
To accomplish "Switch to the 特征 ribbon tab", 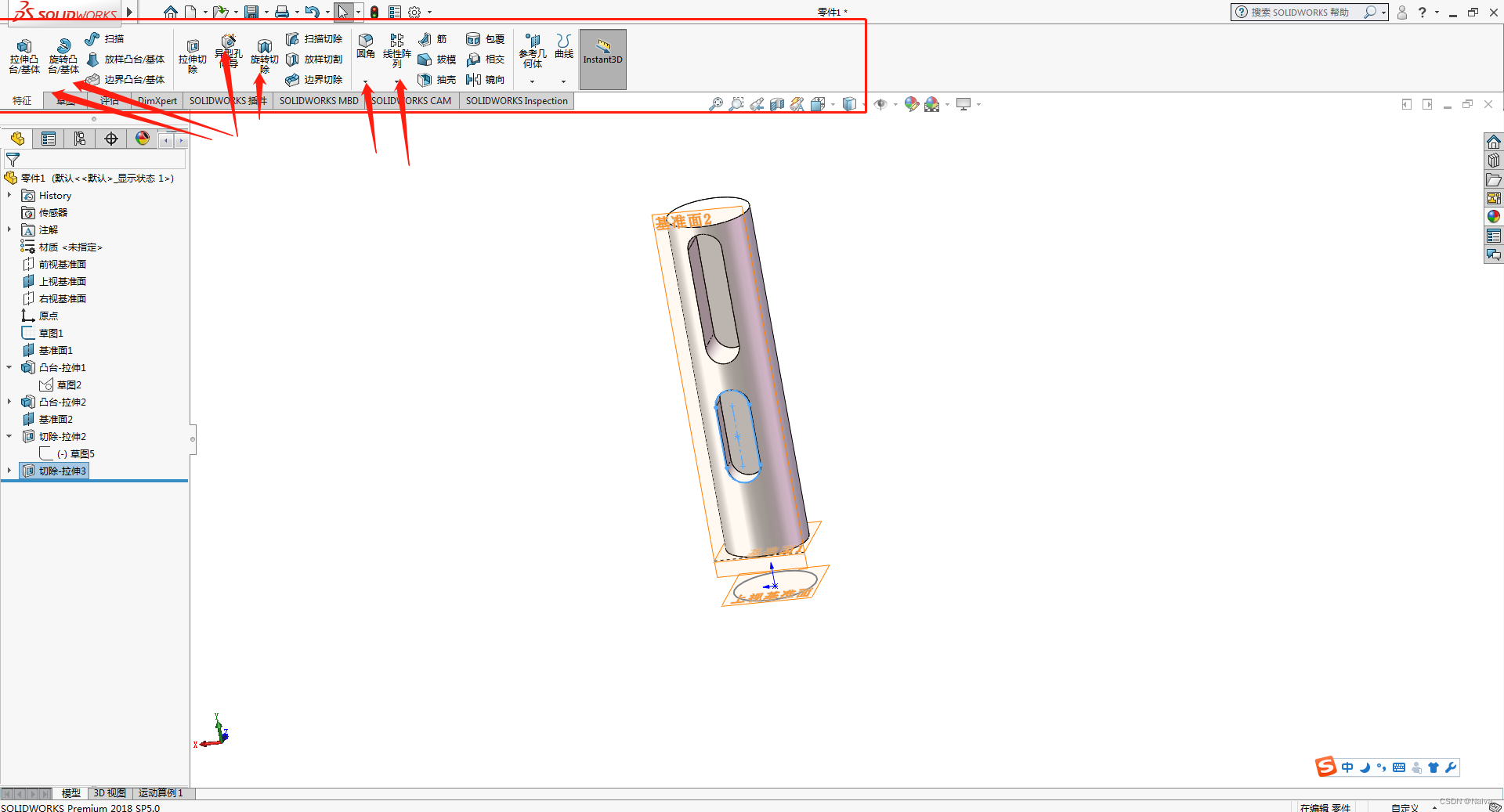I will tap(22, 100).
